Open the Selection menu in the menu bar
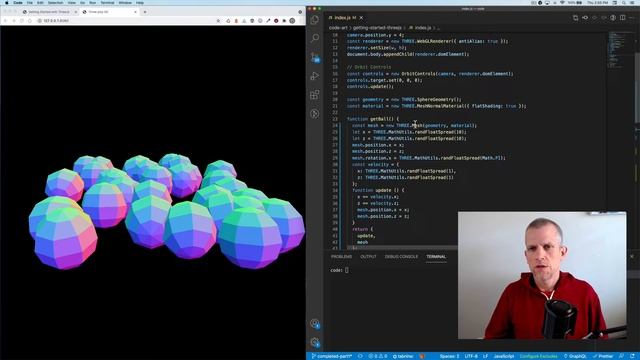 (x=56, y=2)
